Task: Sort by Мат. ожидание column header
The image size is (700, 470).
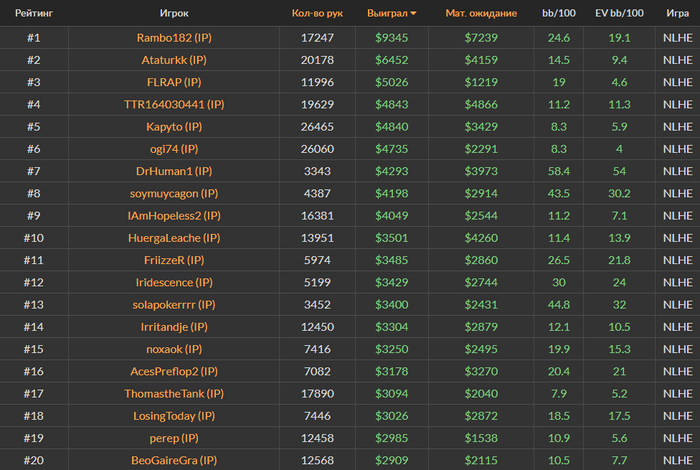Action: 480,14
